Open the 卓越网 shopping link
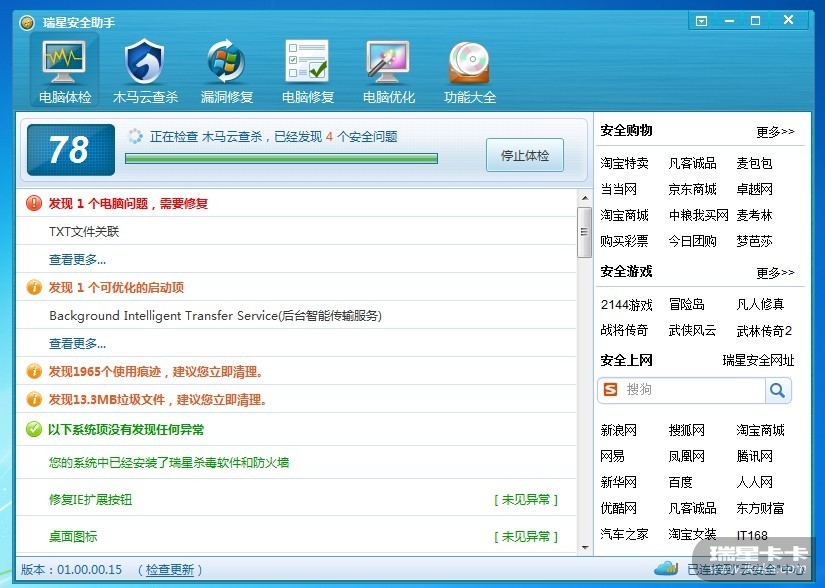The width and height of the screenshot is (825, 588). 754,189
